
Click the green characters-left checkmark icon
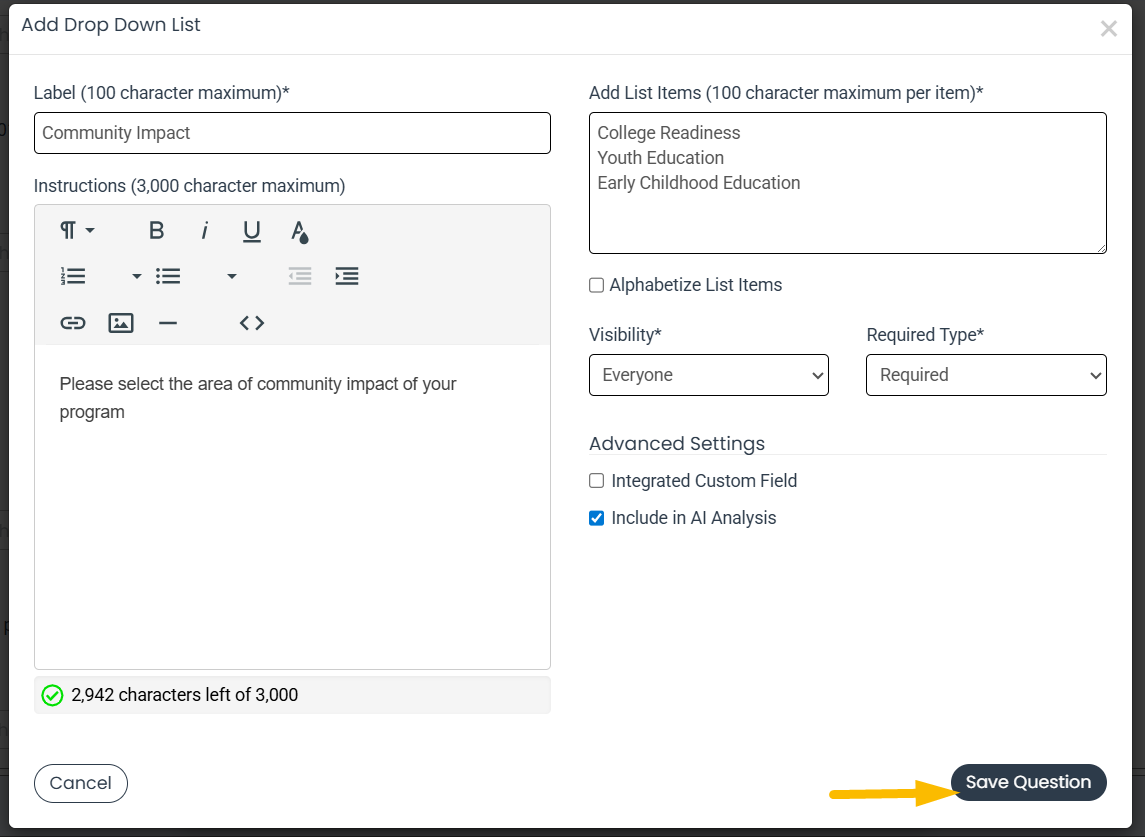pyautogui.click(x=53, y=695)
